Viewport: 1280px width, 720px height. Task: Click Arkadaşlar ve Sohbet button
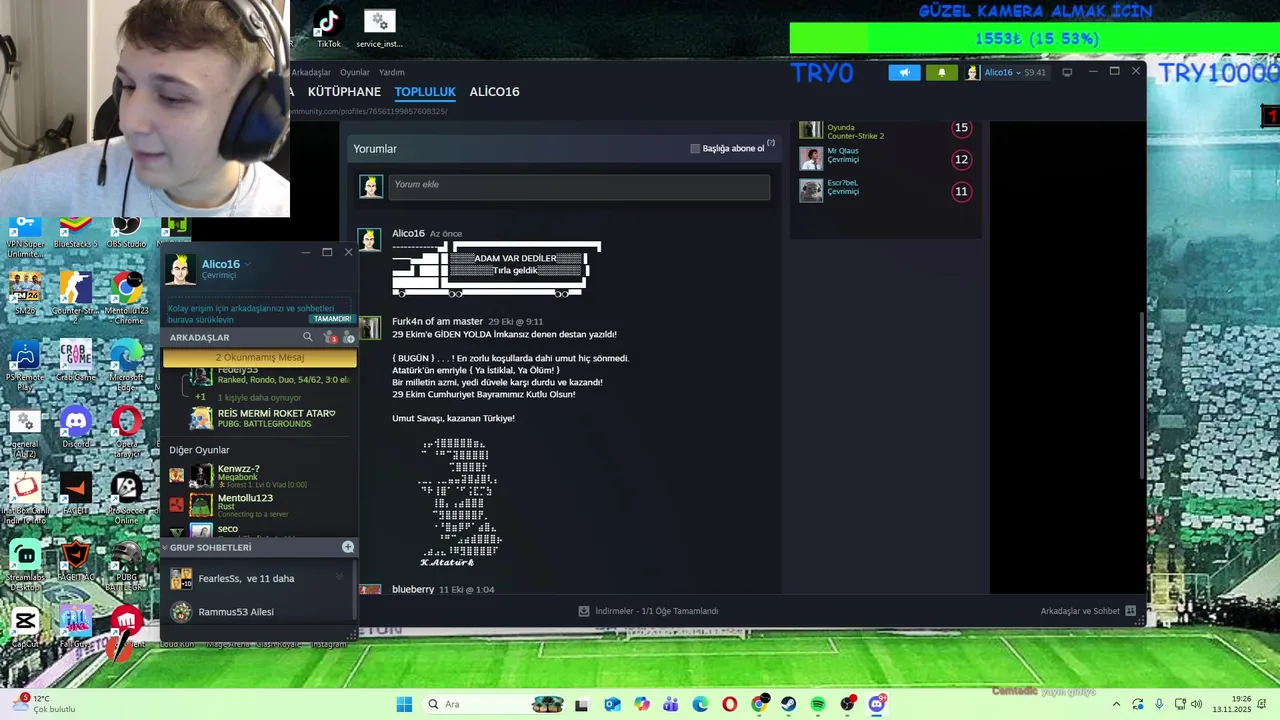click(1088, 611)
